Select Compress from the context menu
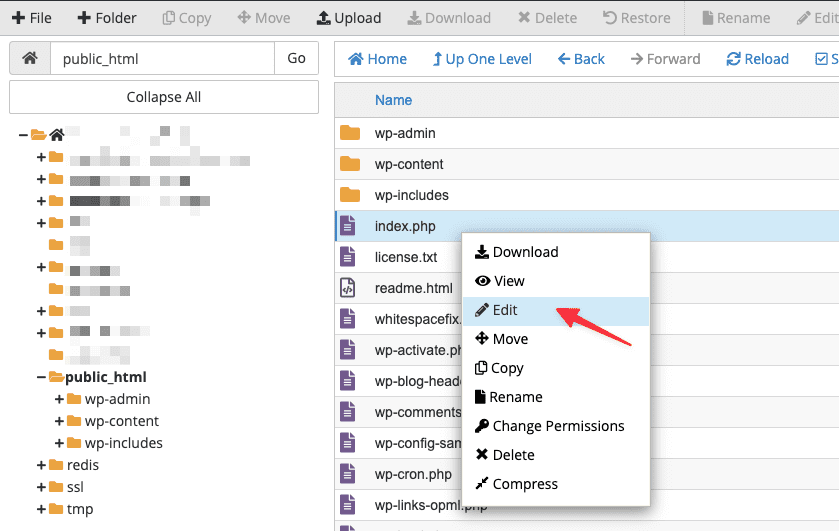The height and width of the screenshot is (531, 839). pos(525,484)
